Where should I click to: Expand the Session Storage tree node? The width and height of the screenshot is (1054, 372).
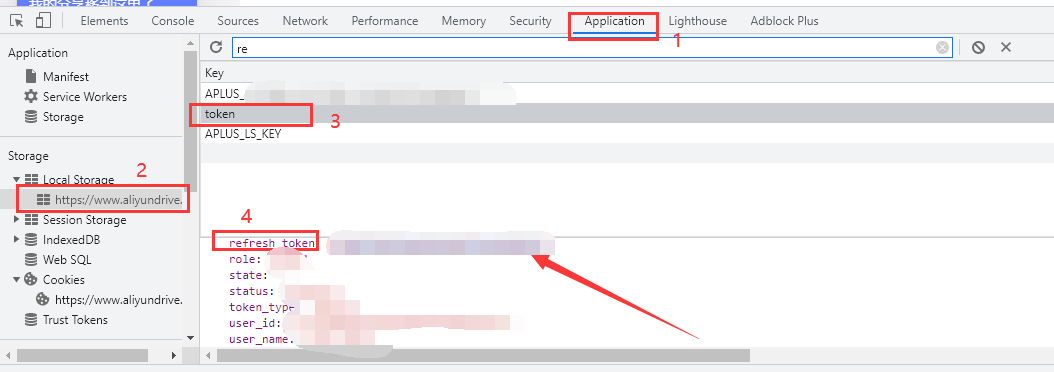point(16,220)
